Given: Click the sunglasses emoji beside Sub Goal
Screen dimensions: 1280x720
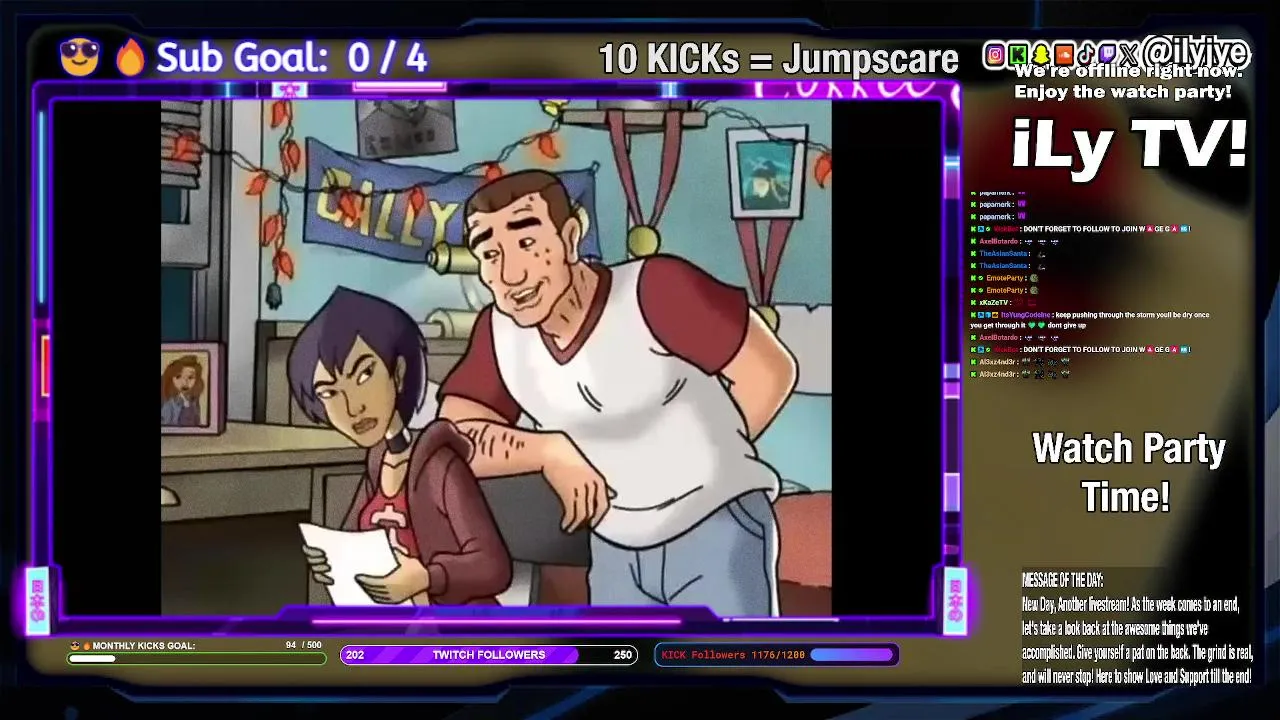Looking at the screenshot, I should 79,57.
